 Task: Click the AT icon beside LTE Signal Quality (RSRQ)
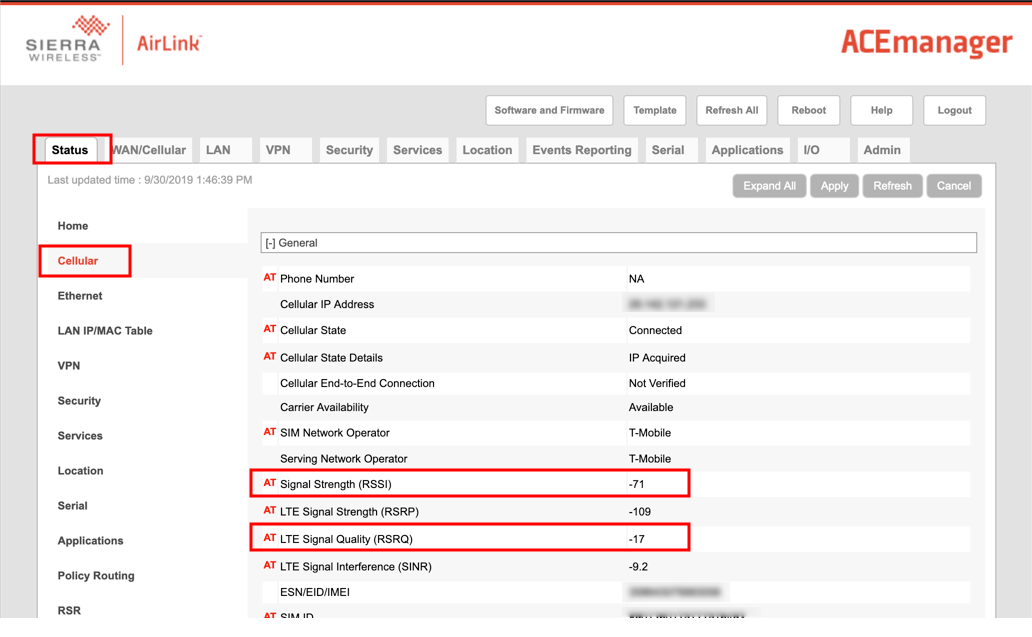click(269, 538)
